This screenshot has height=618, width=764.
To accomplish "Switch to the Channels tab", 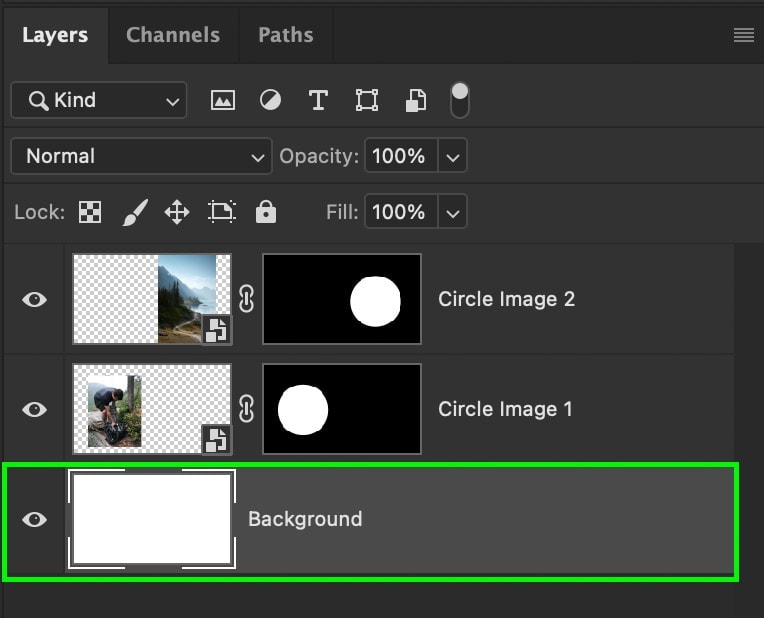I will [173, 35].
